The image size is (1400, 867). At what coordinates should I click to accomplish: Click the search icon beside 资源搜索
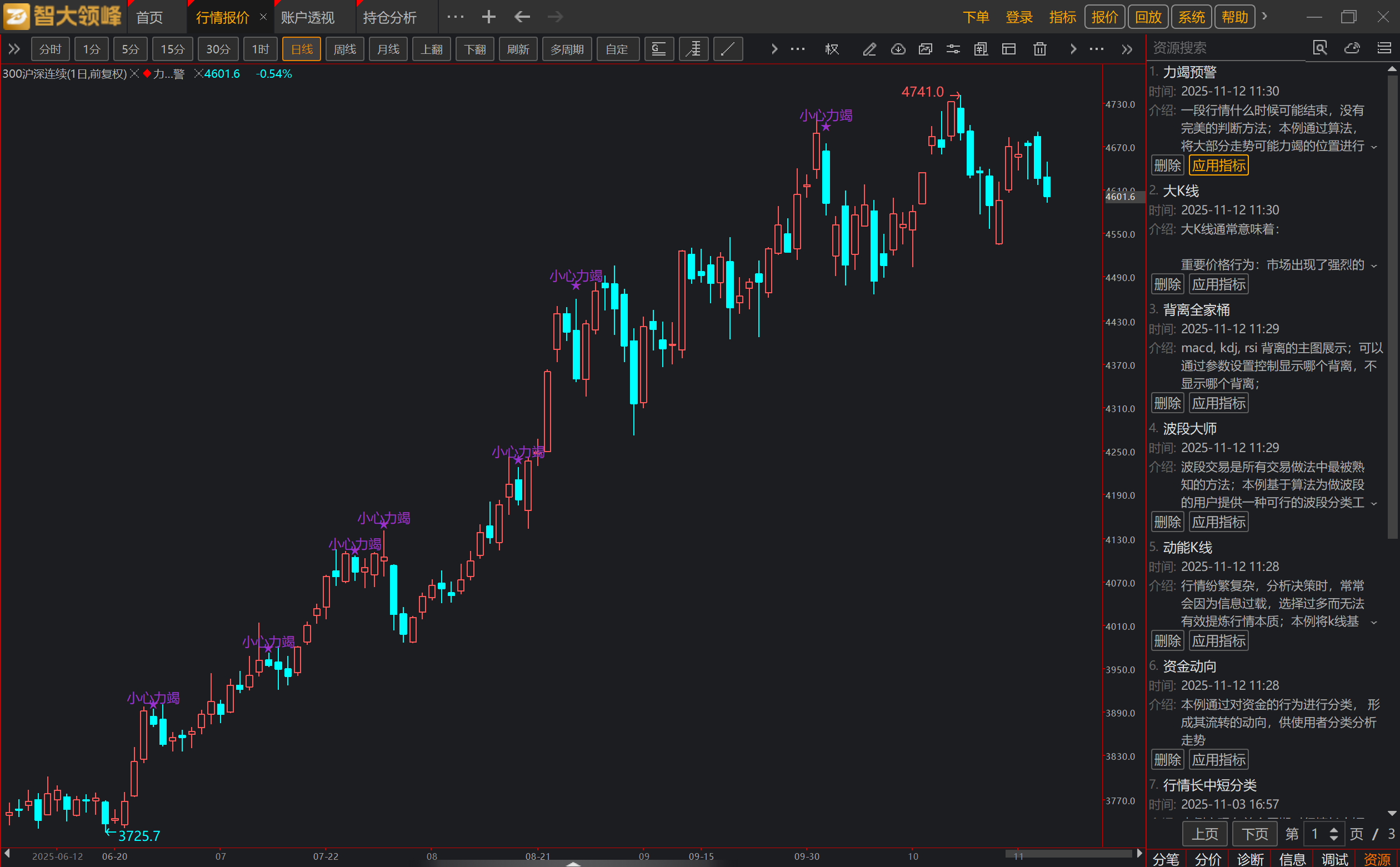[1319, 48]
